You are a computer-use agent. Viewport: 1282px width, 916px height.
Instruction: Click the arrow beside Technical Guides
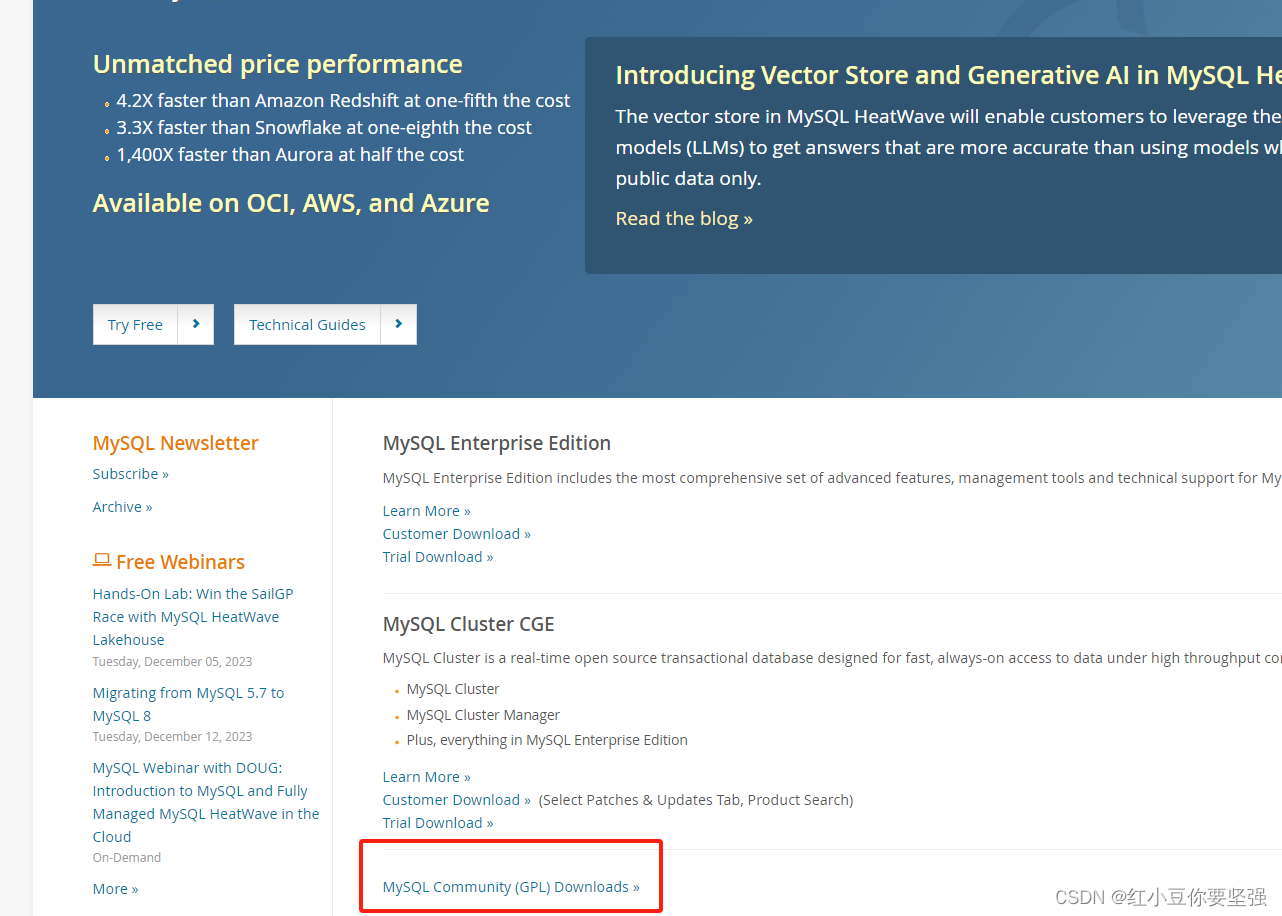click(399, 325)
